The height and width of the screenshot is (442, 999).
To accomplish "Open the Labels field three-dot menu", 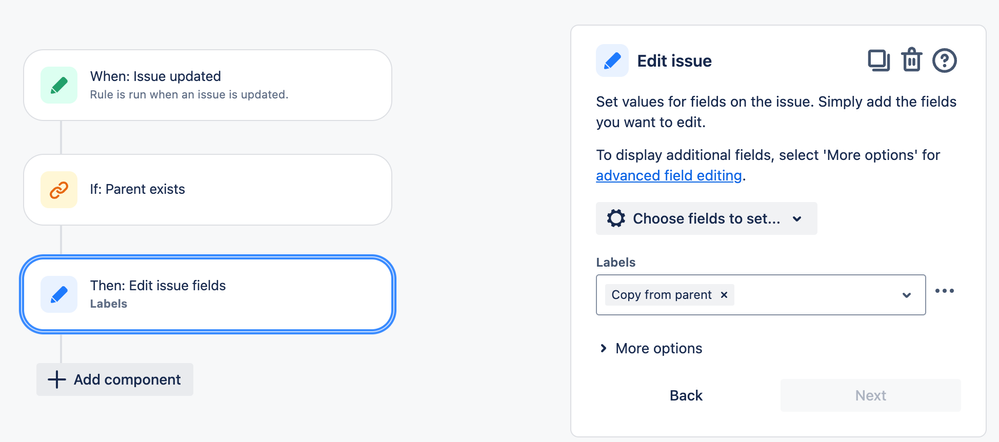I will coord(945,291).
